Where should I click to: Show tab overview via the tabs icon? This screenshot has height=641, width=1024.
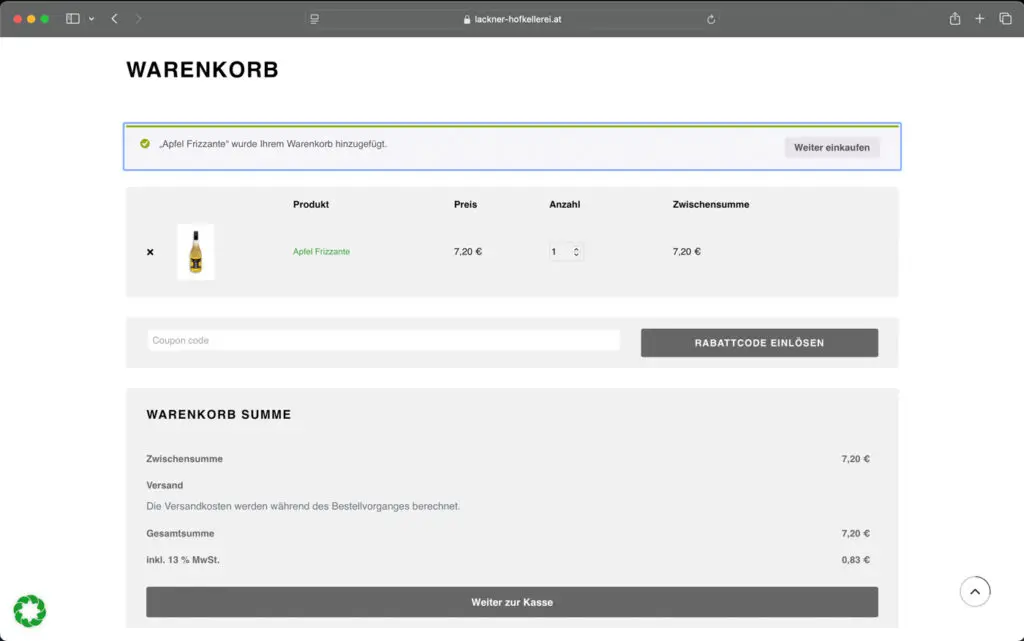[1003, 18]
